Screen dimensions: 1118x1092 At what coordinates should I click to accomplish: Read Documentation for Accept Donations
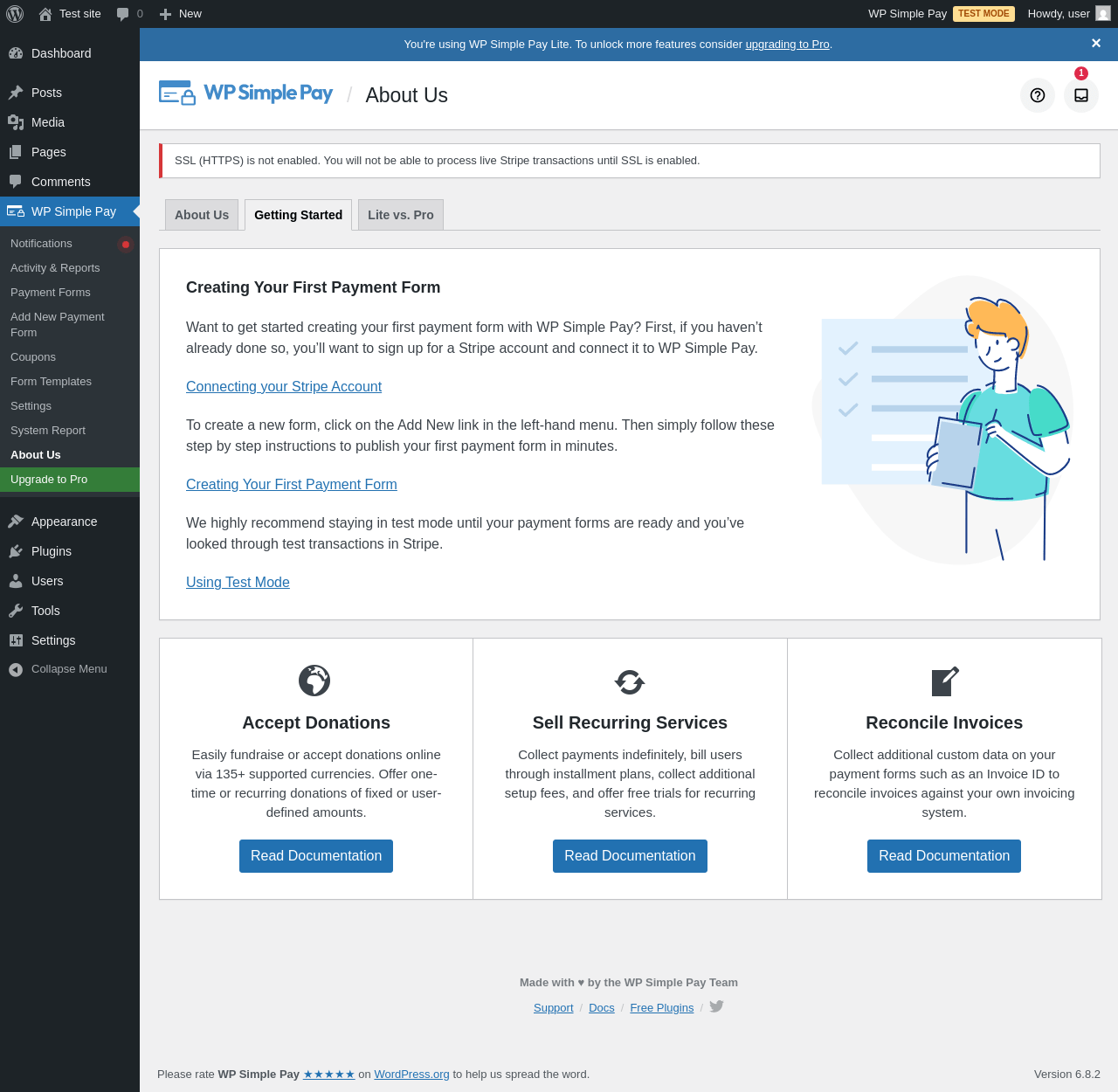[316, 856]
